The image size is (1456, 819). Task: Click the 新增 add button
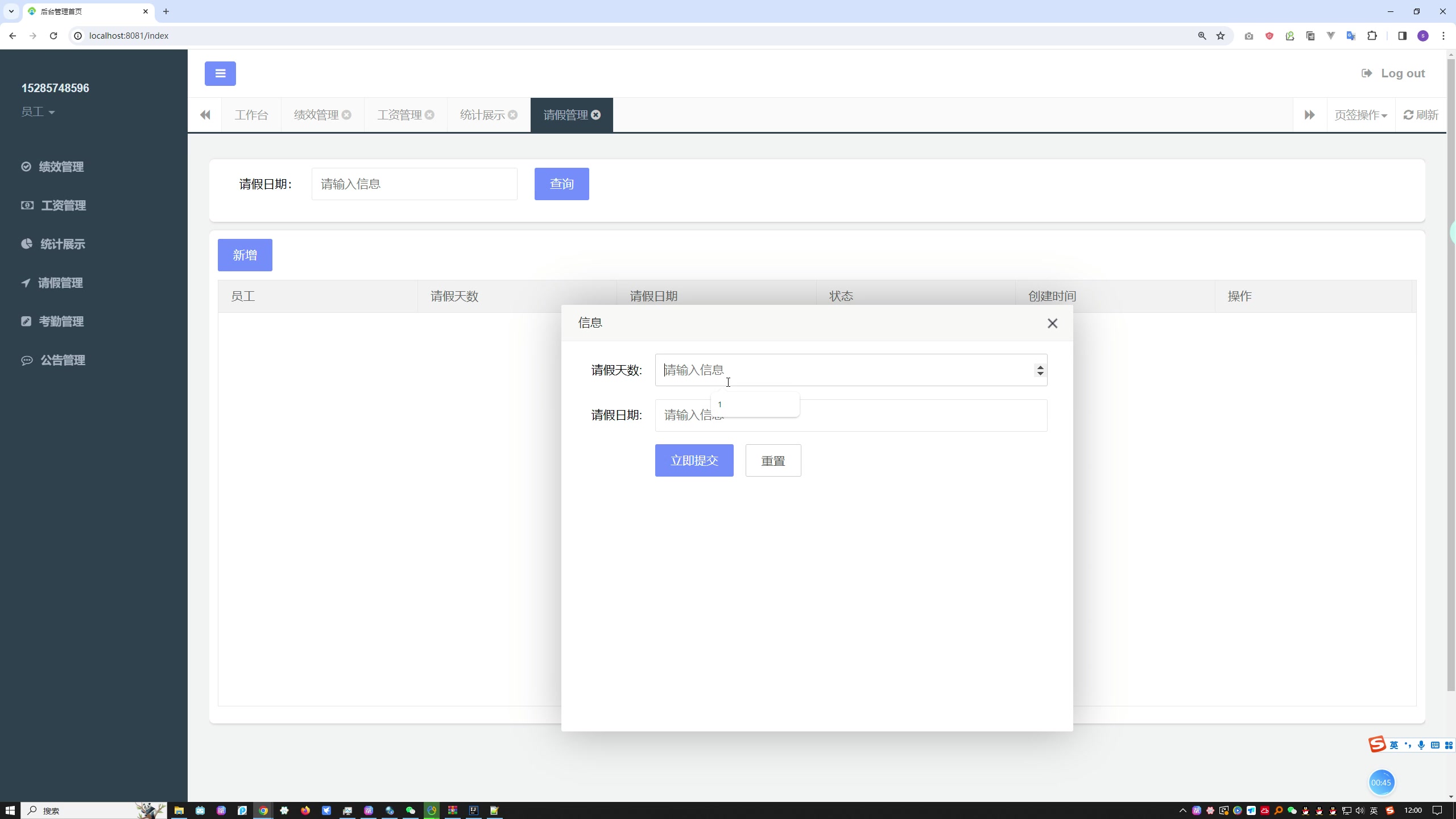[245, 255]
